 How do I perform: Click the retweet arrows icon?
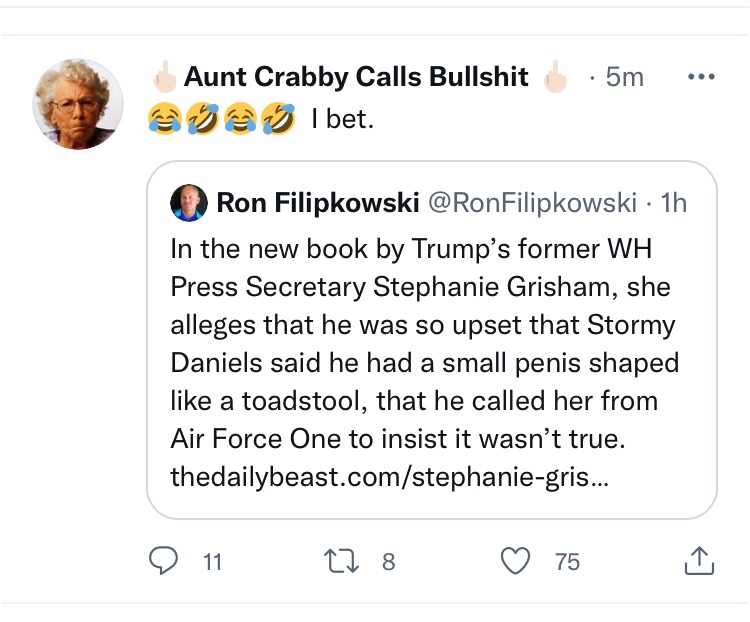pyautogui.click(x=353, y=562)
